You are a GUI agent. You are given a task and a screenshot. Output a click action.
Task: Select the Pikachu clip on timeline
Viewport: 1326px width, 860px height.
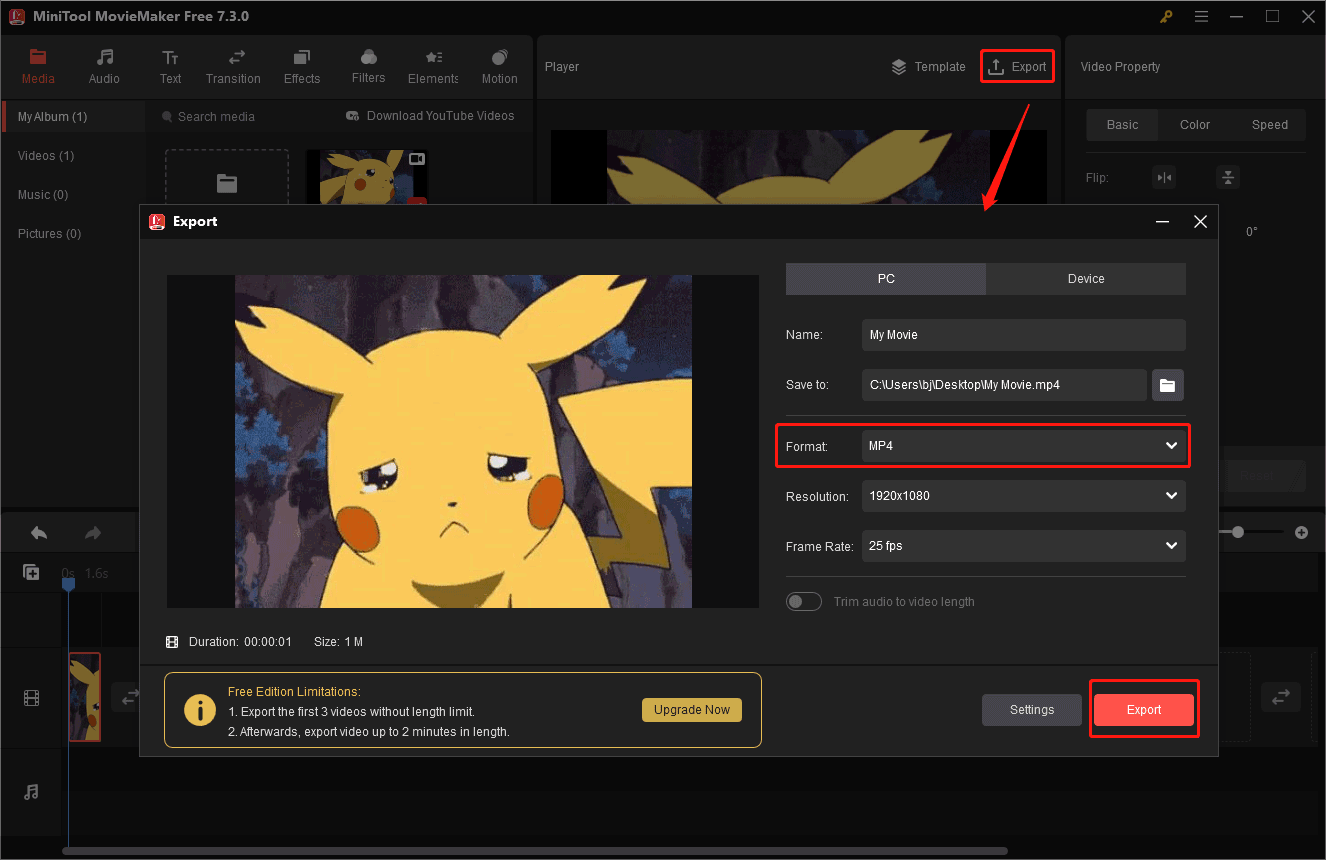[84, 697]
